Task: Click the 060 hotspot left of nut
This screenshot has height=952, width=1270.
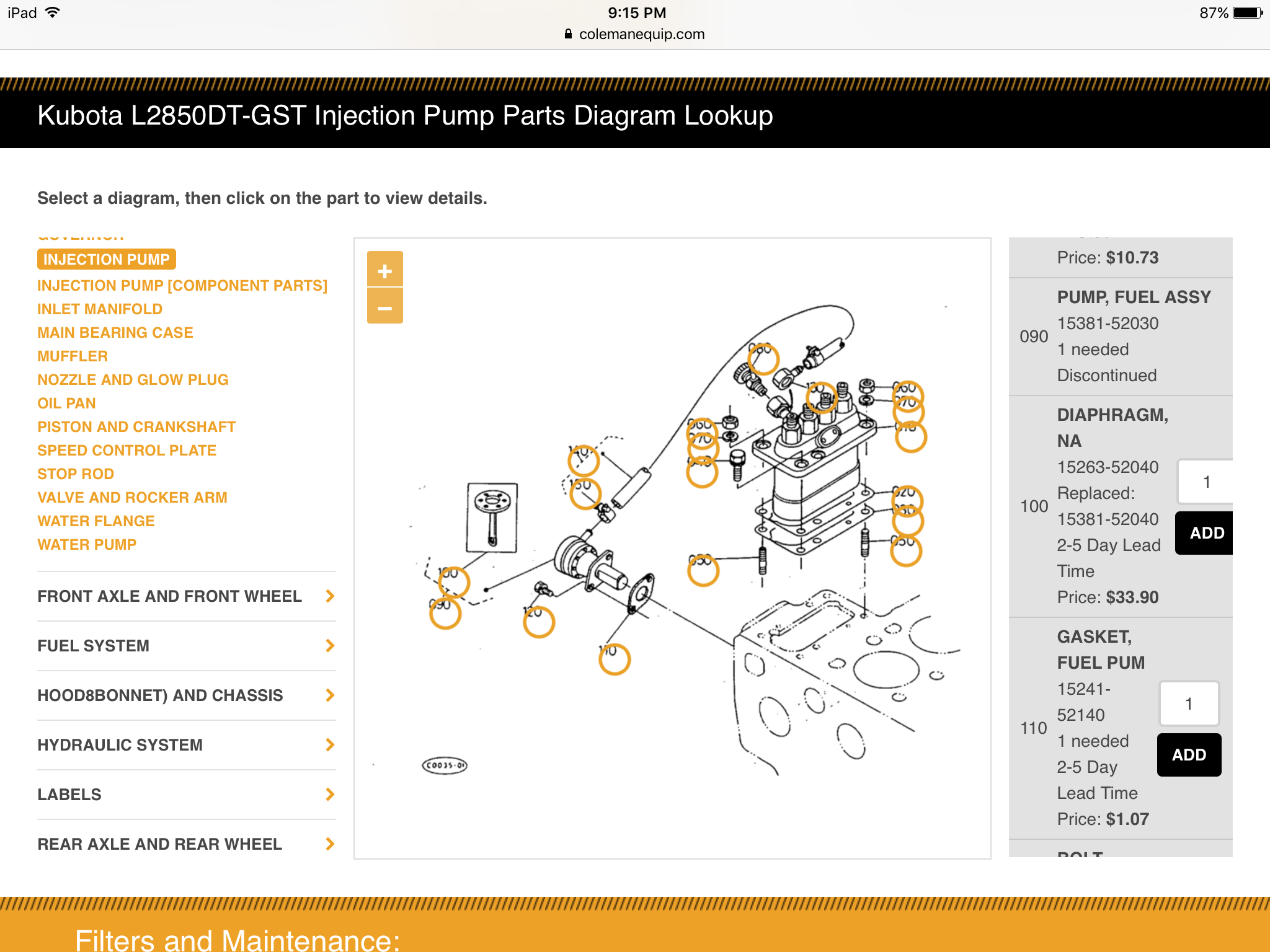Action: pyautogui.click(x=702, y=433)
